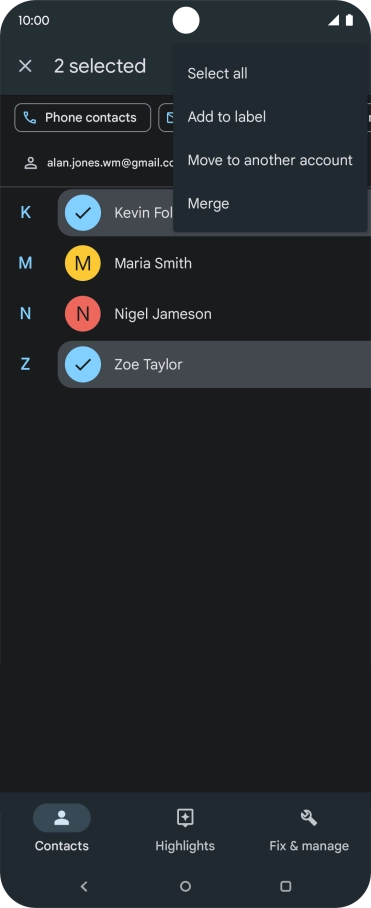
Task: Select Nigel Jameson via red N avatar
Action: pyautogui.click(x=83, y=314)
